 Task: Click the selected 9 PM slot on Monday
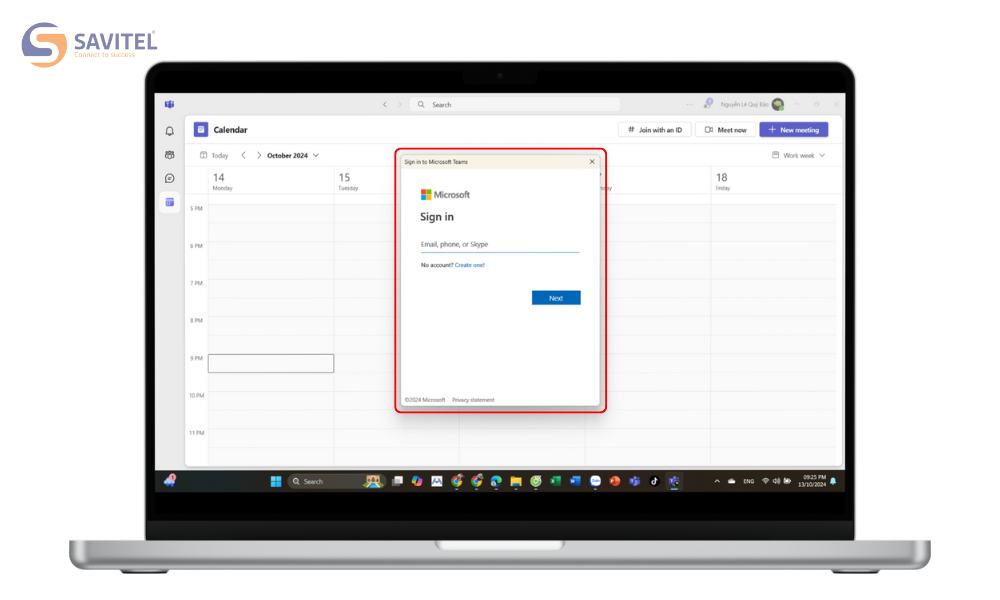(270, 363)
